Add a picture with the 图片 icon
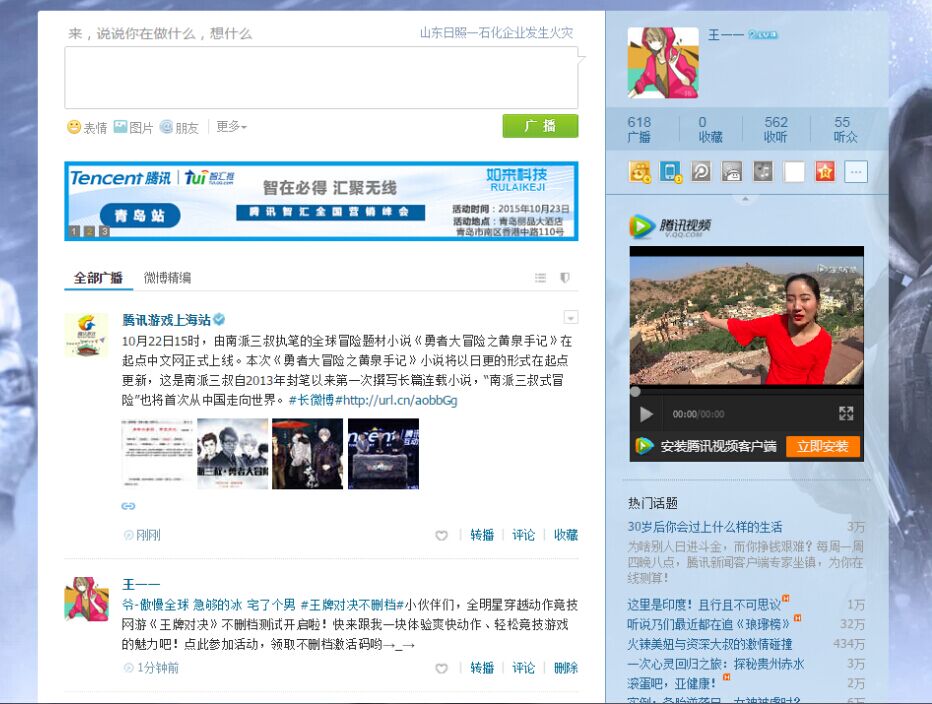932x704 pixels. click(133, 127)
